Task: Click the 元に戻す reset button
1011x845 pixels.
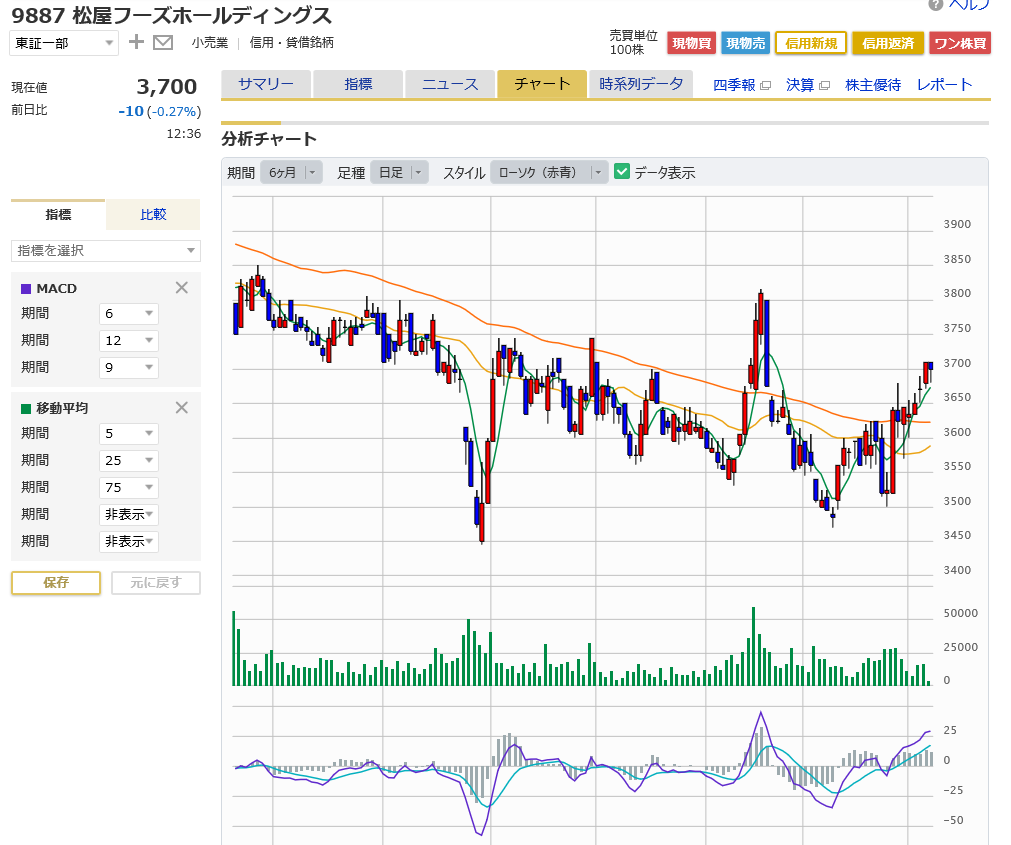Action: pos(156,583)
